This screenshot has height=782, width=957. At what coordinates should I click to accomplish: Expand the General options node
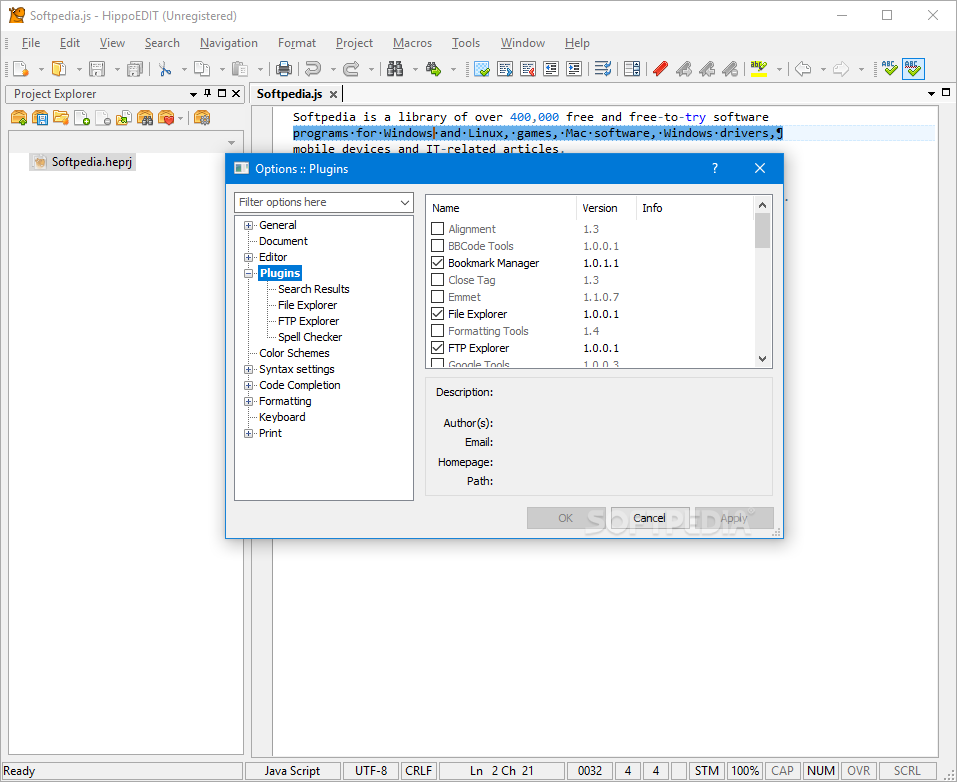[x=248, y=225]
